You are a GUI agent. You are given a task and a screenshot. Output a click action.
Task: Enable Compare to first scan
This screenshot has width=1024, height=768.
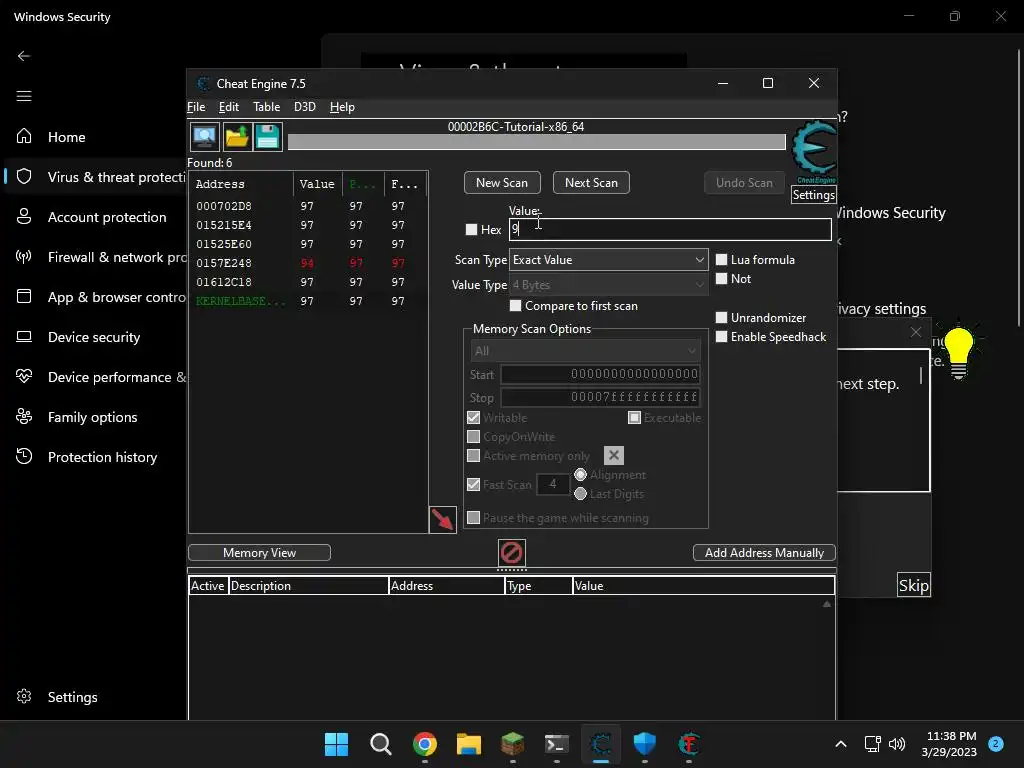click(x=515, y=306)
